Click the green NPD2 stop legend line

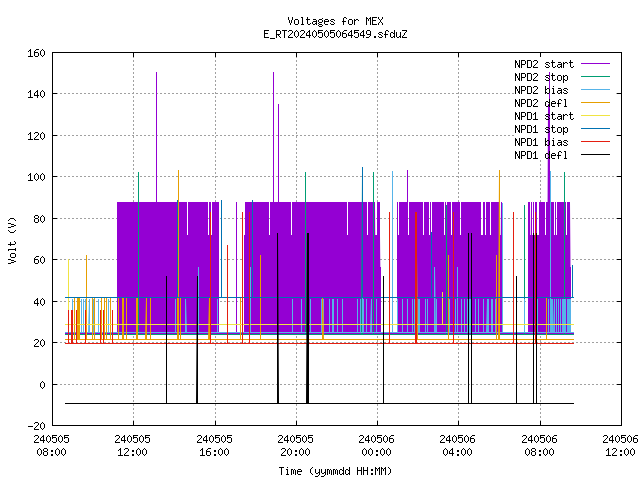point(595,76)
